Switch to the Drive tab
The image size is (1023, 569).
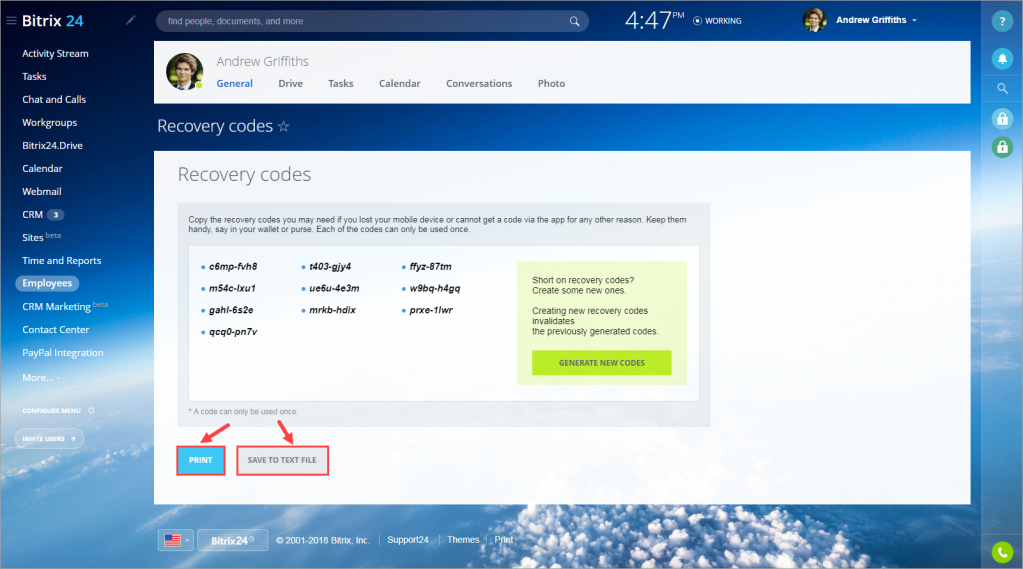290,84
